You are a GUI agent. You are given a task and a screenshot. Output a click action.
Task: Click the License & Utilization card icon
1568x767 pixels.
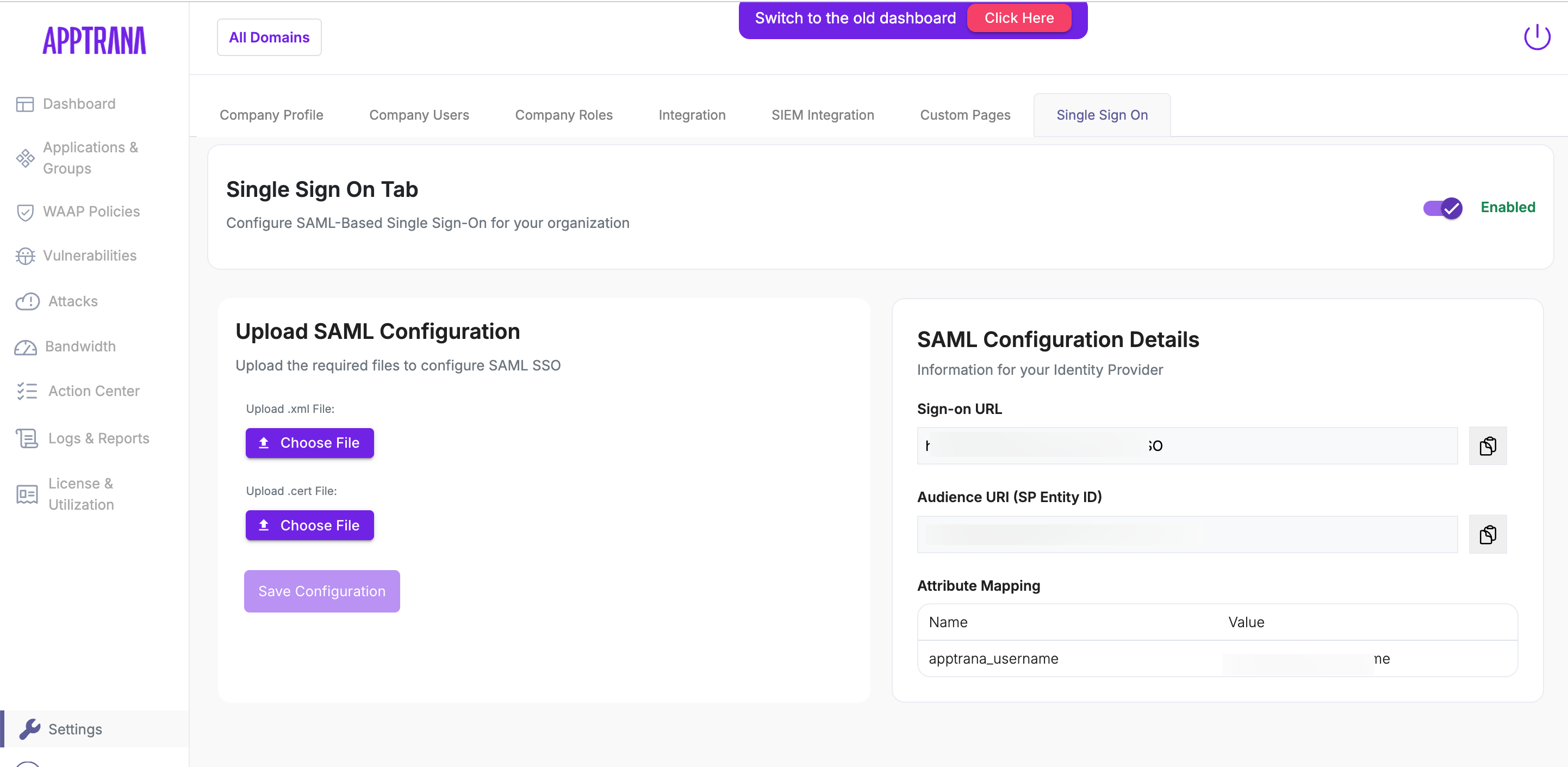27,494
